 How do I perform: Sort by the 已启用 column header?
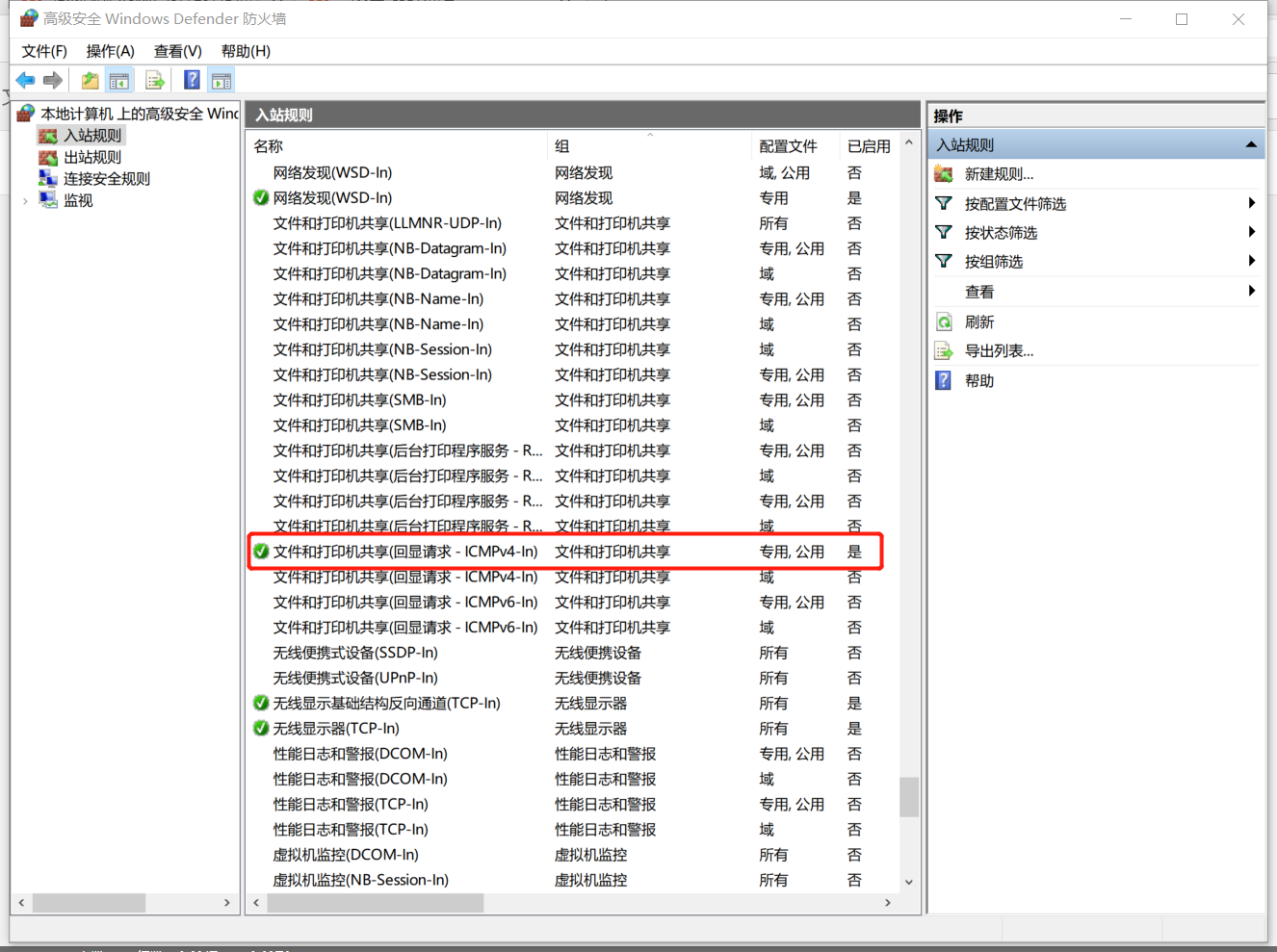[x=869, y=146]
